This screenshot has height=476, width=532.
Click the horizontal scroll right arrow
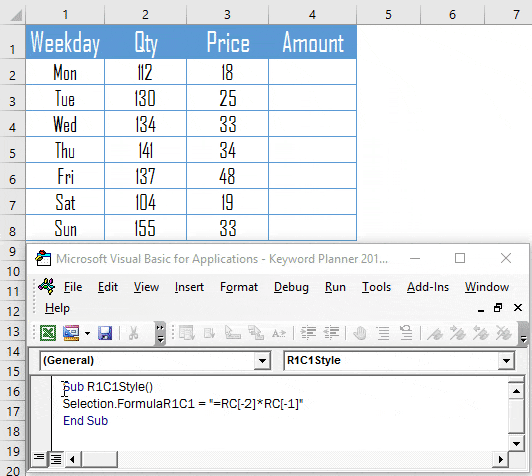point(500,459)
